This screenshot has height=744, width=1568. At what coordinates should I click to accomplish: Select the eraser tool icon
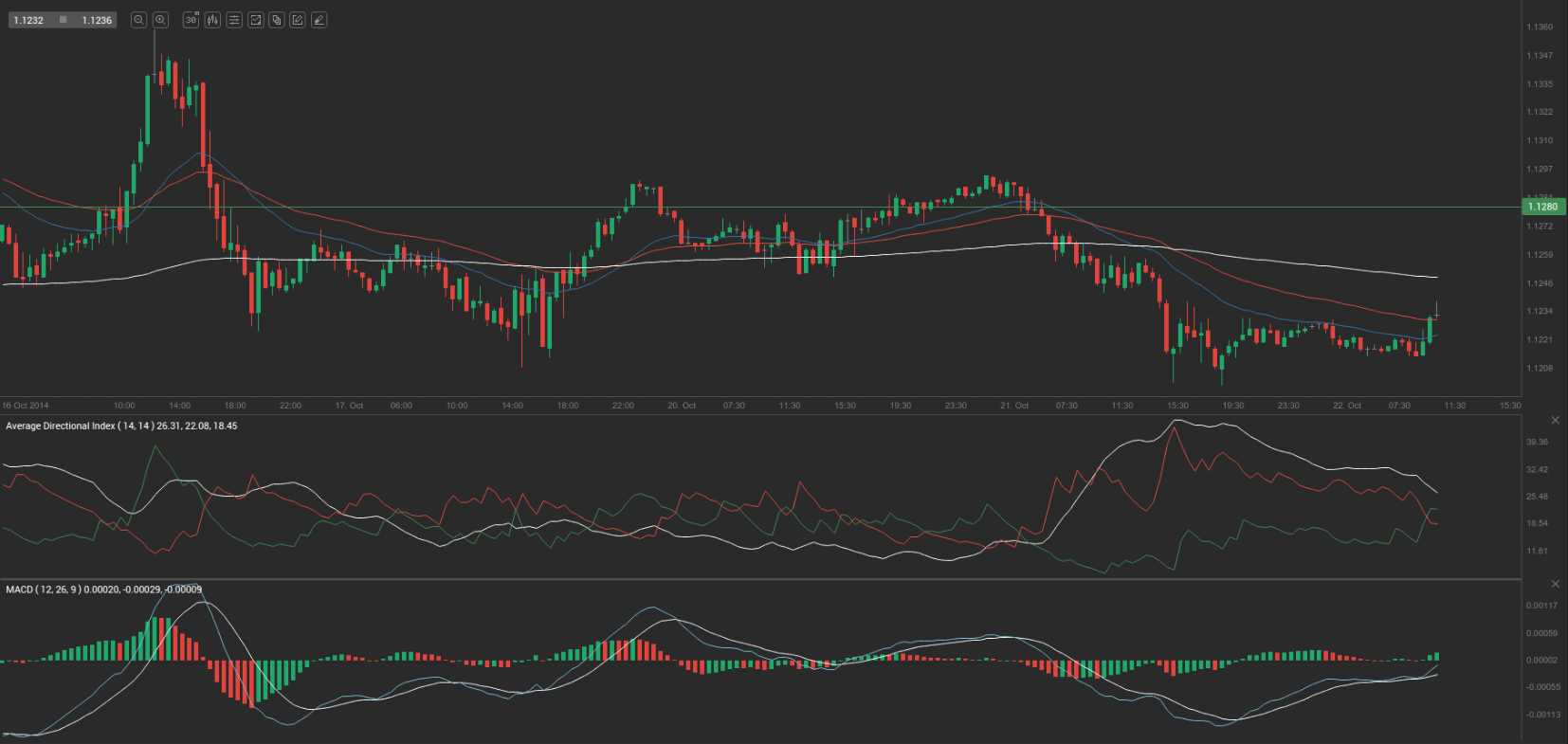tap(319, 20)
